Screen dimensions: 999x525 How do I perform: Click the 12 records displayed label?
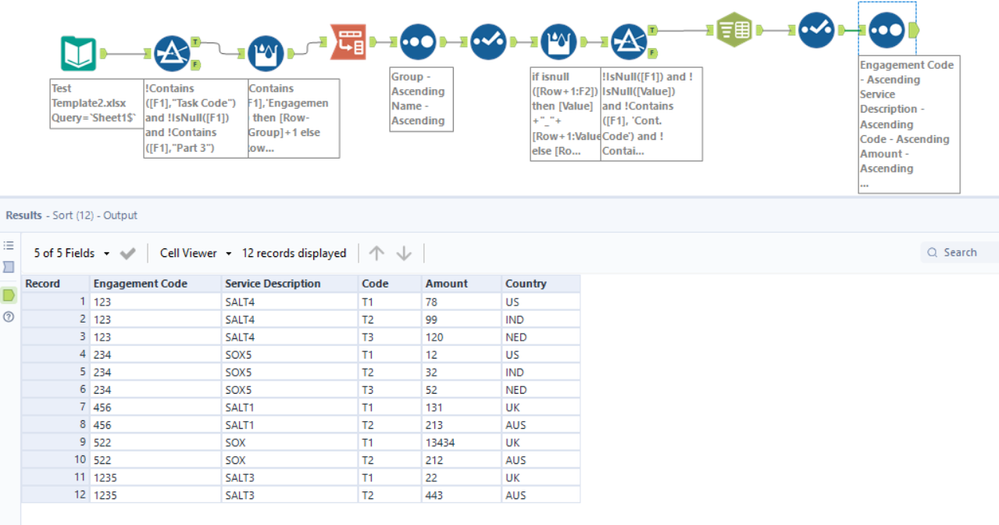point(294,253)
